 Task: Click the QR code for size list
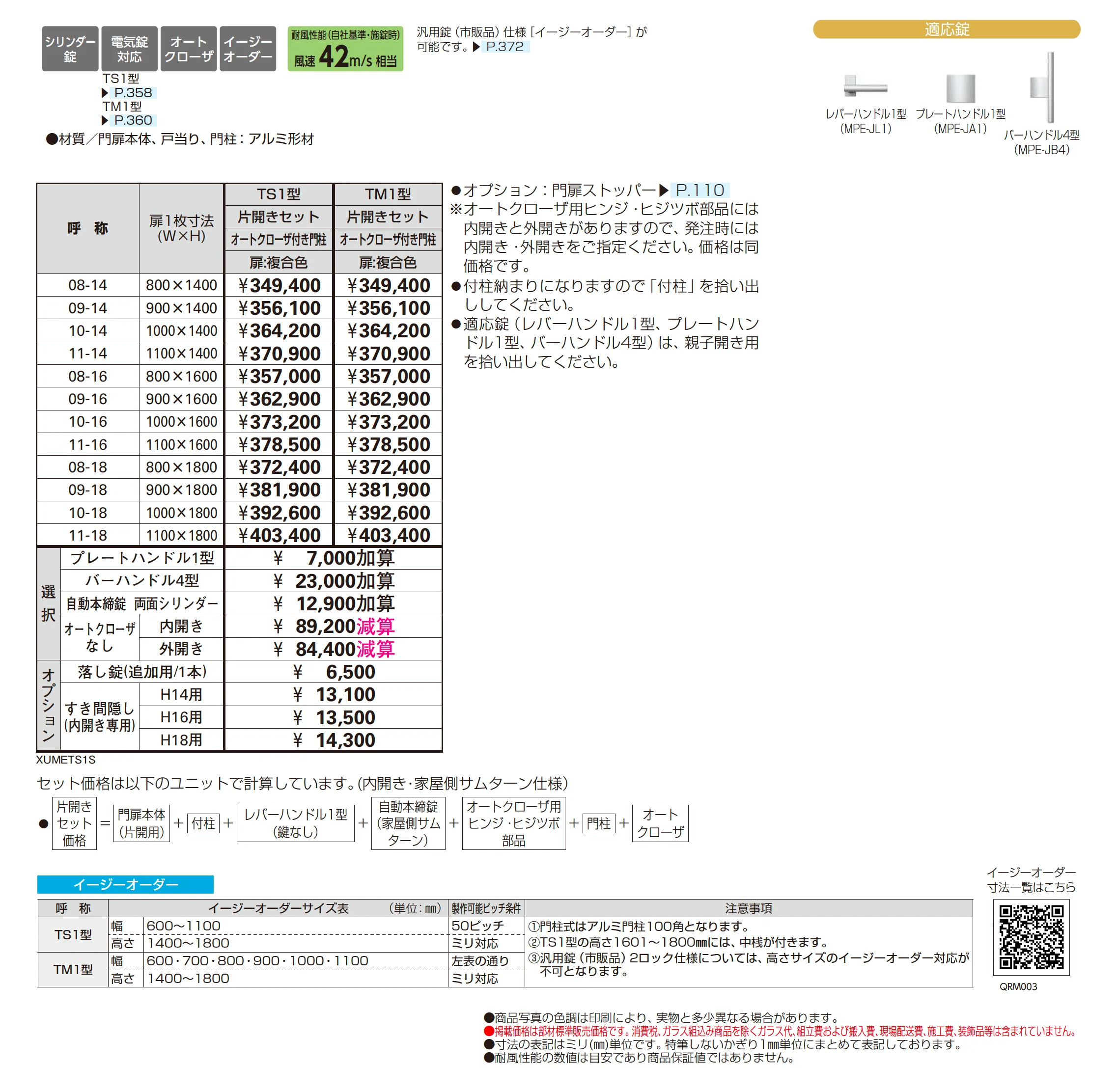(1031, 937)
